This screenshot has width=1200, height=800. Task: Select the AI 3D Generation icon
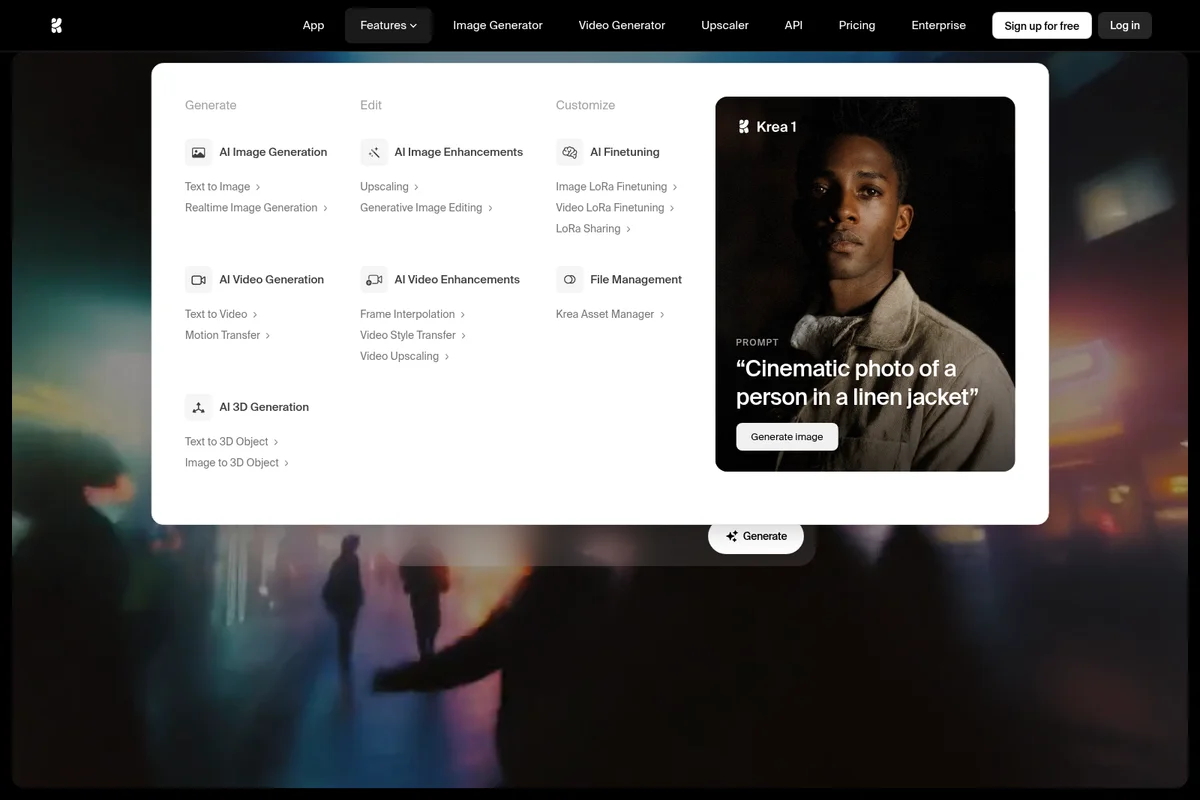point(198,406)
